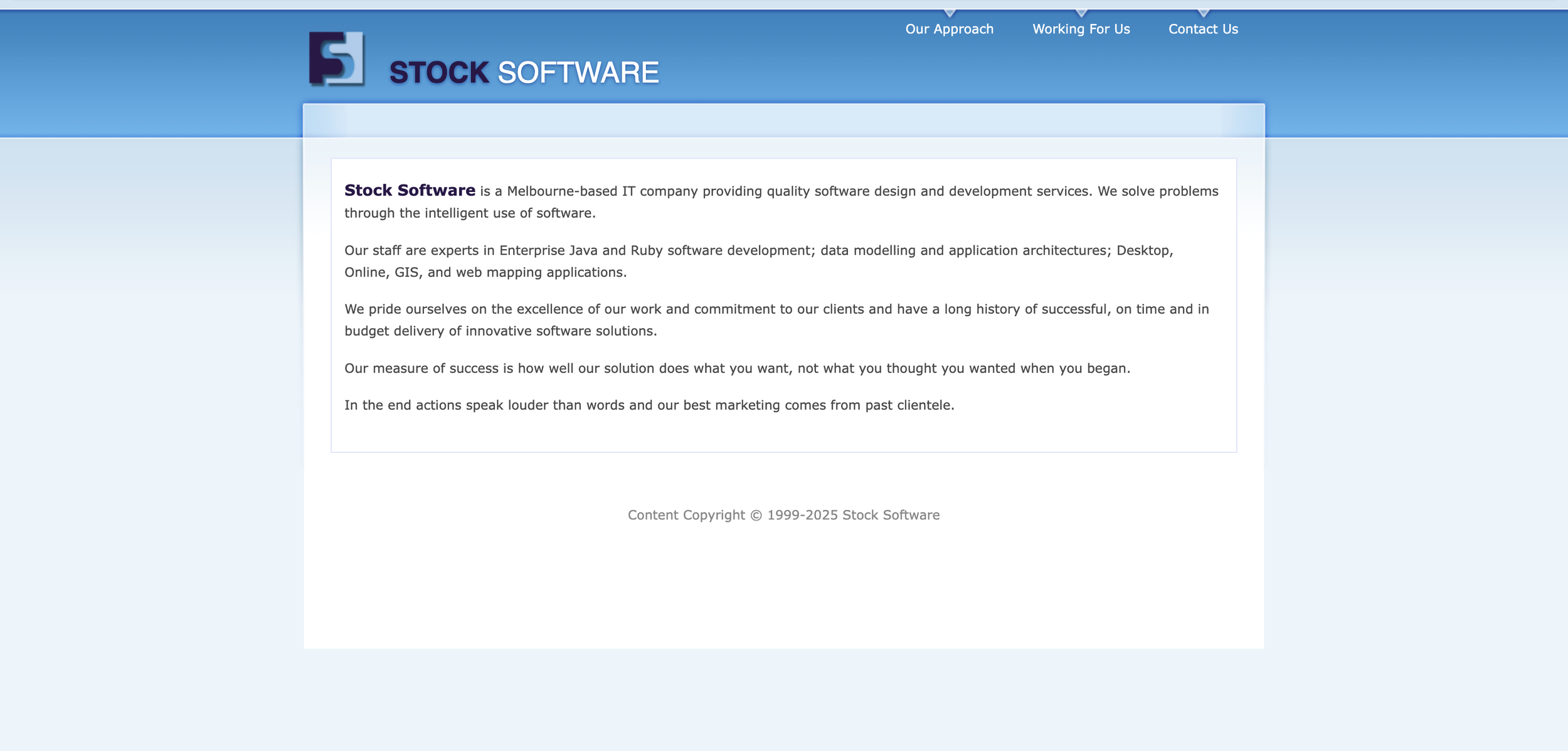1568x751 pixels.
Task: Click the light blue banner strip below the logo
Action: point(783,120)
